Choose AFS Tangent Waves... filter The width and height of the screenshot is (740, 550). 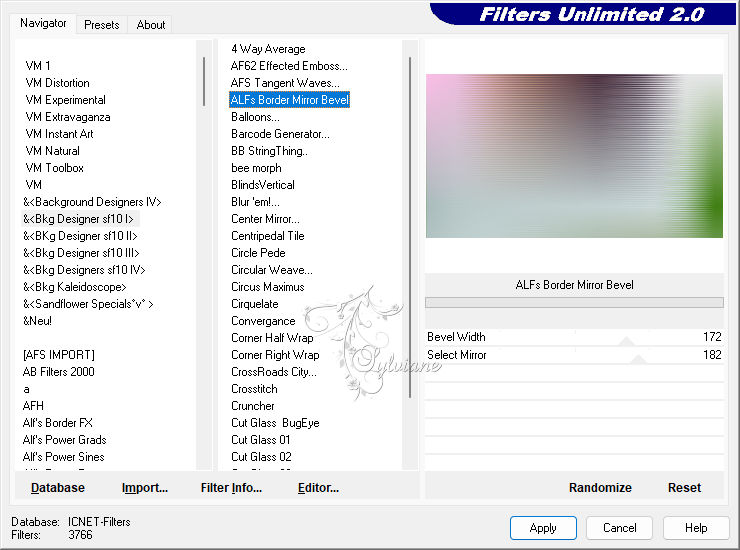[x=285, y=83]
